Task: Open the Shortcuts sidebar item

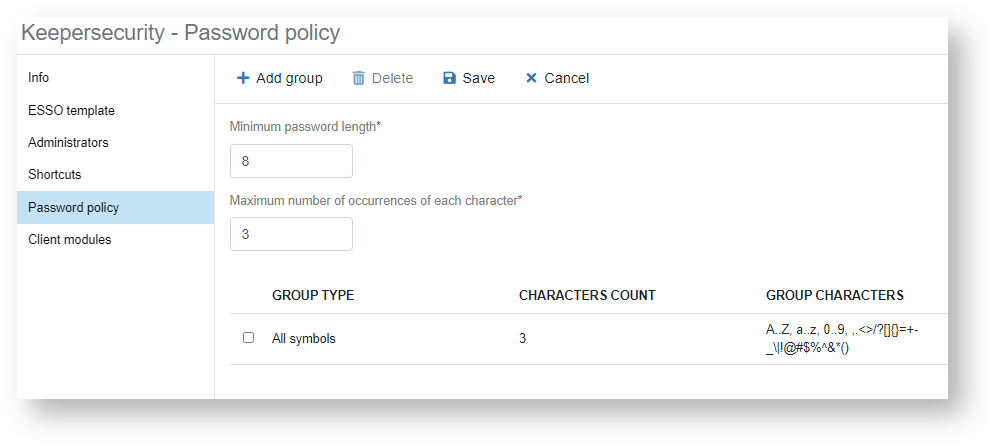Action: 55,174
